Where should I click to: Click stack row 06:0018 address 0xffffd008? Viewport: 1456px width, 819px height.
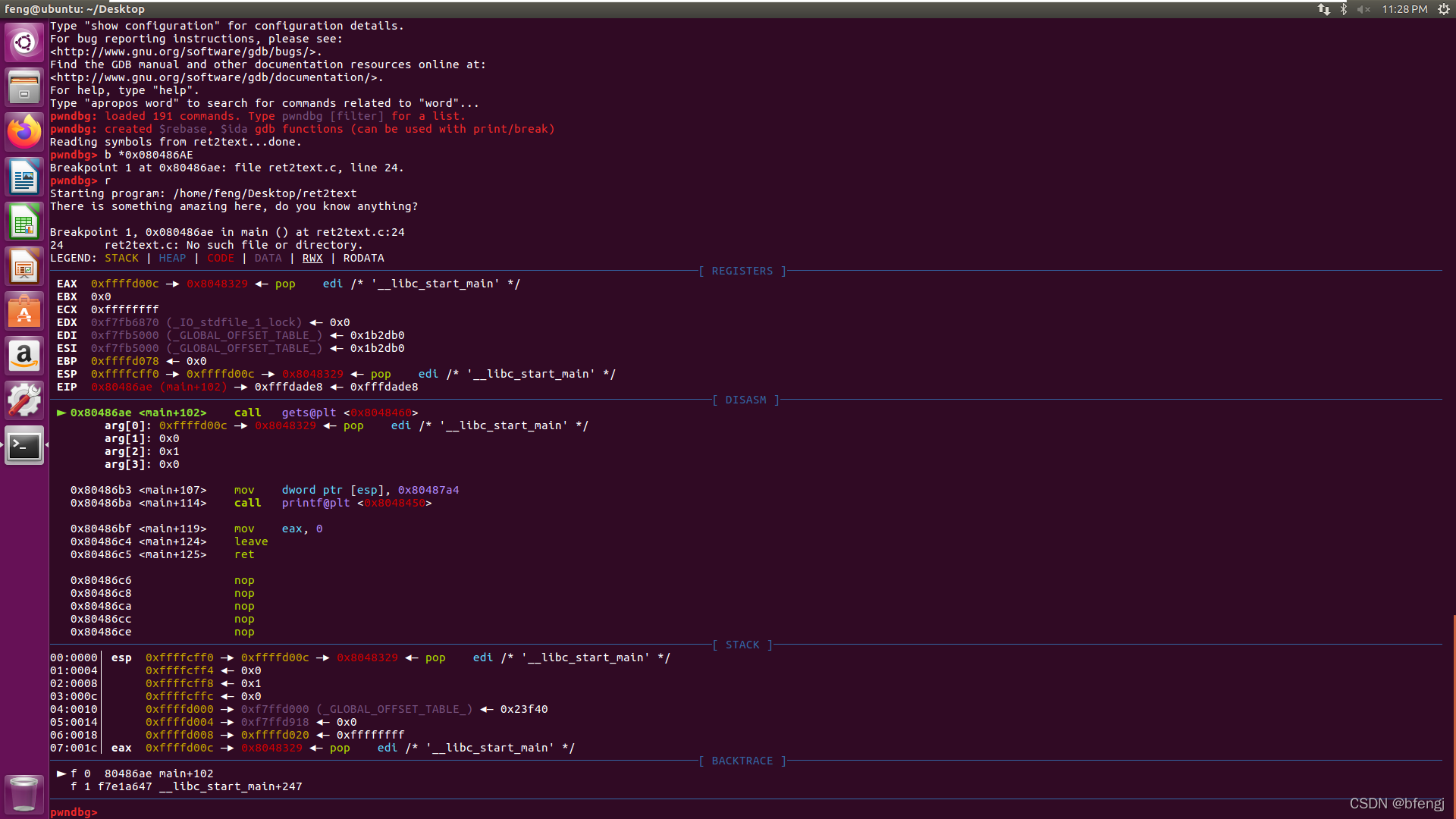180,735
